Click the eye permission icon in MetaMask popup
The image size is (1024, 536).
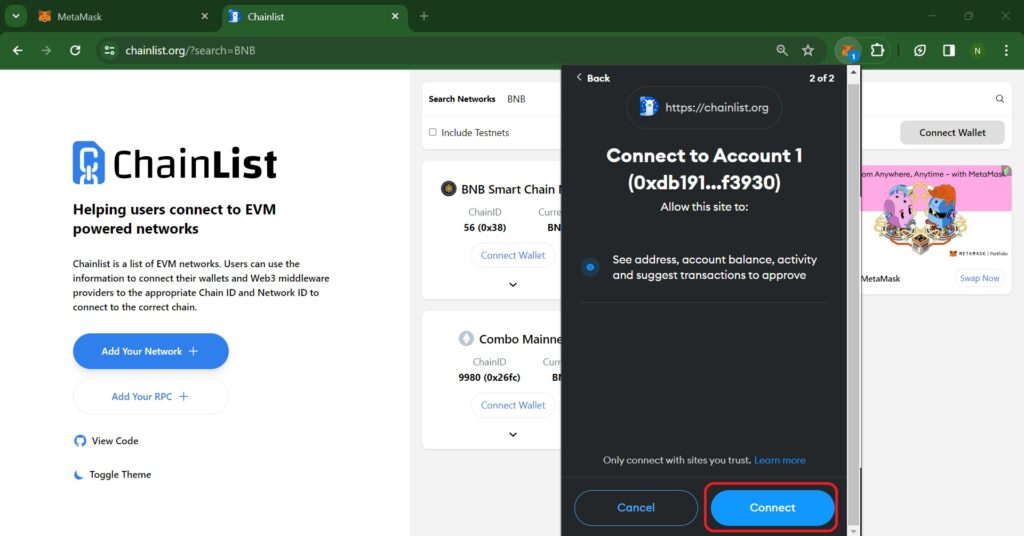[x=590, y=267]
